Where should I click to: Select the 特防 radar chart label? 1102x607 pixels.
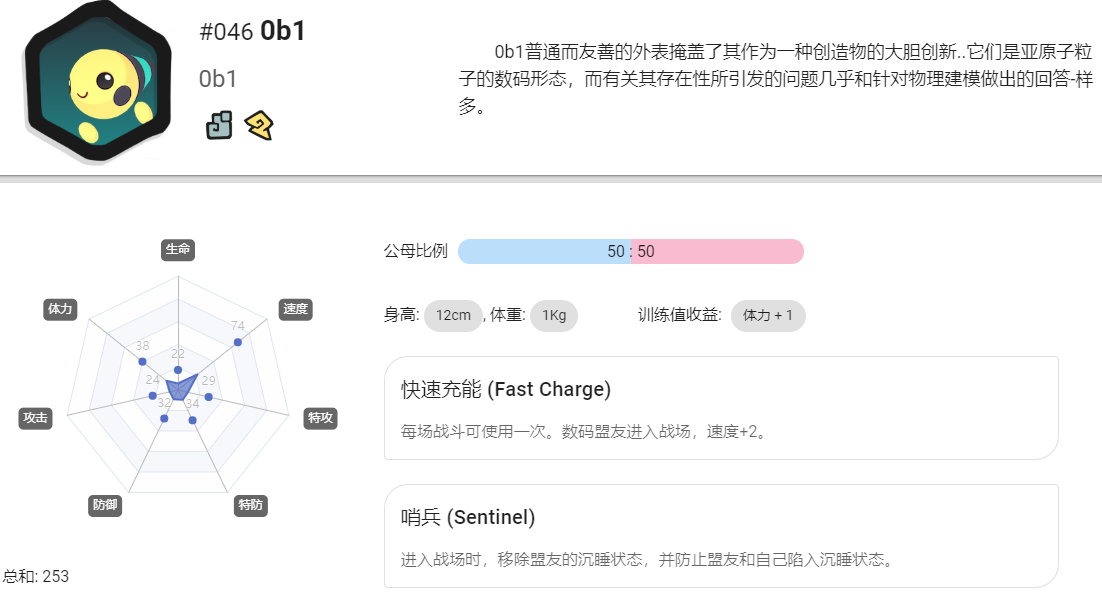251,505
